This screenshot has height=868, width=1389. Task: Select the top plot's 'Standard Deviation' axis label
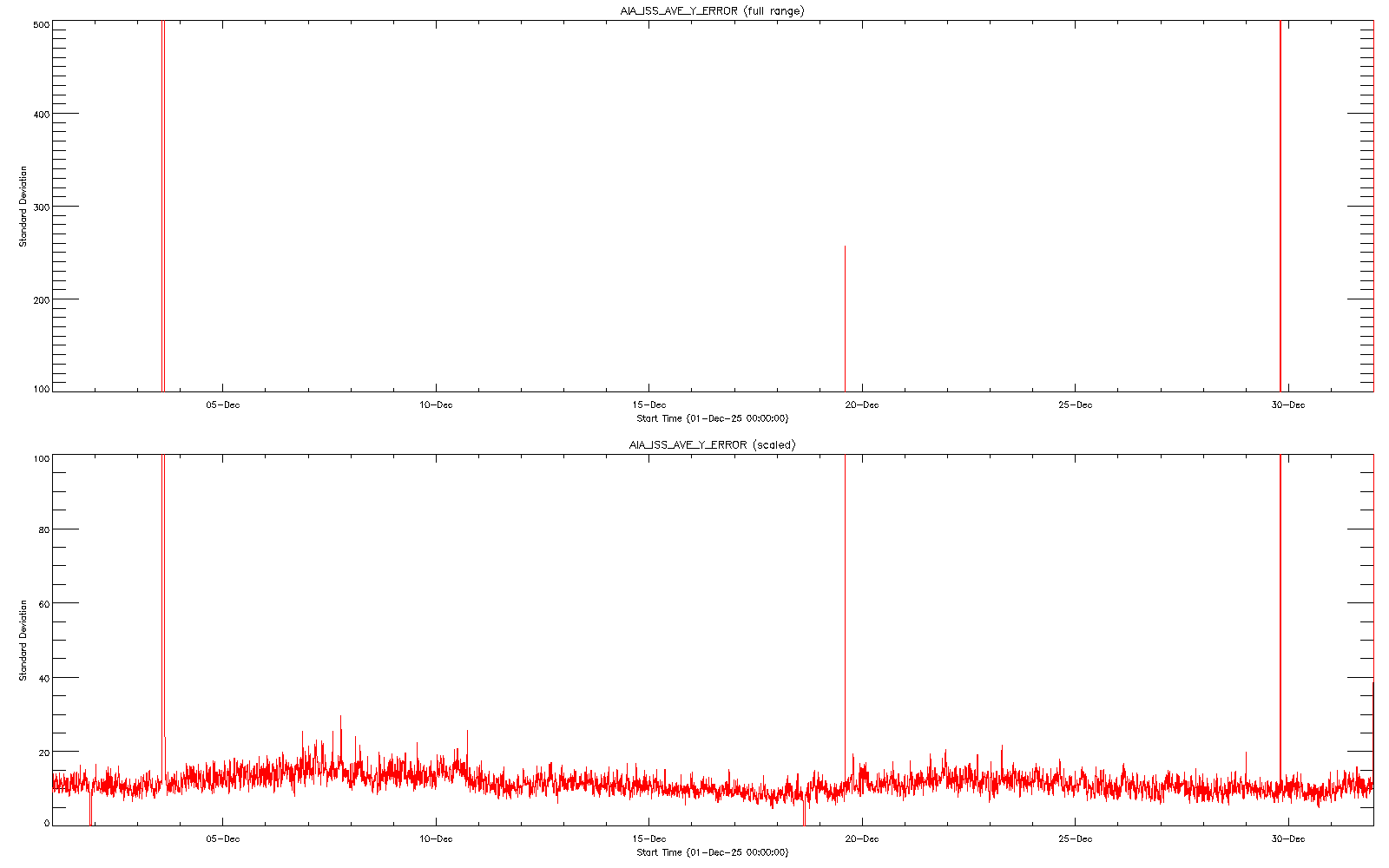(x=23, y=207)
